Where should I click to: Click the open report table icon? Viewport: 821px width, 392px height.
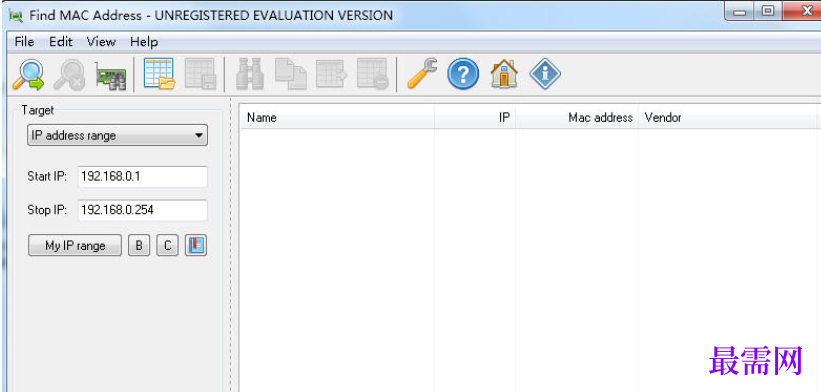pyautogui.click(x=159, y=74)
